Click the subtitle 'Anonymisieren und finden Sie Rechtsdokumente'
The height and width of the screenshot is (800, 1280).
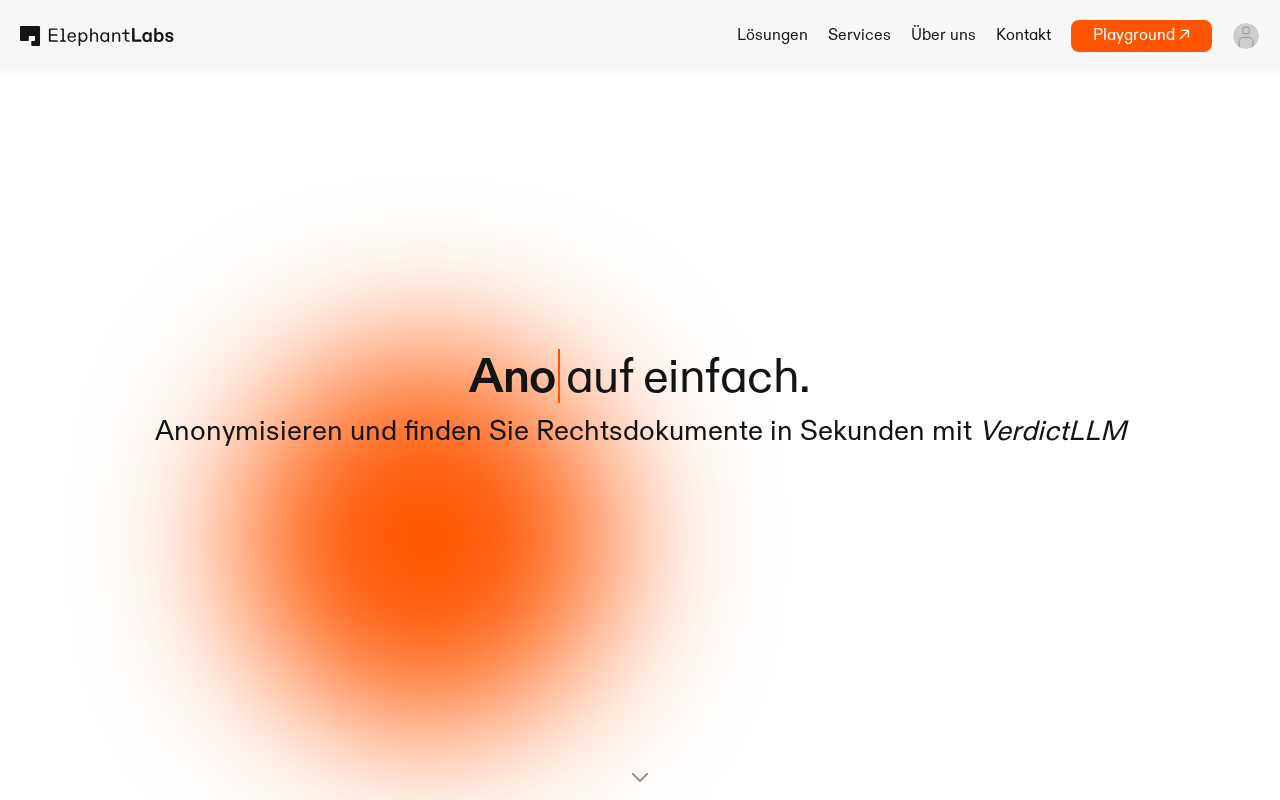458,431
